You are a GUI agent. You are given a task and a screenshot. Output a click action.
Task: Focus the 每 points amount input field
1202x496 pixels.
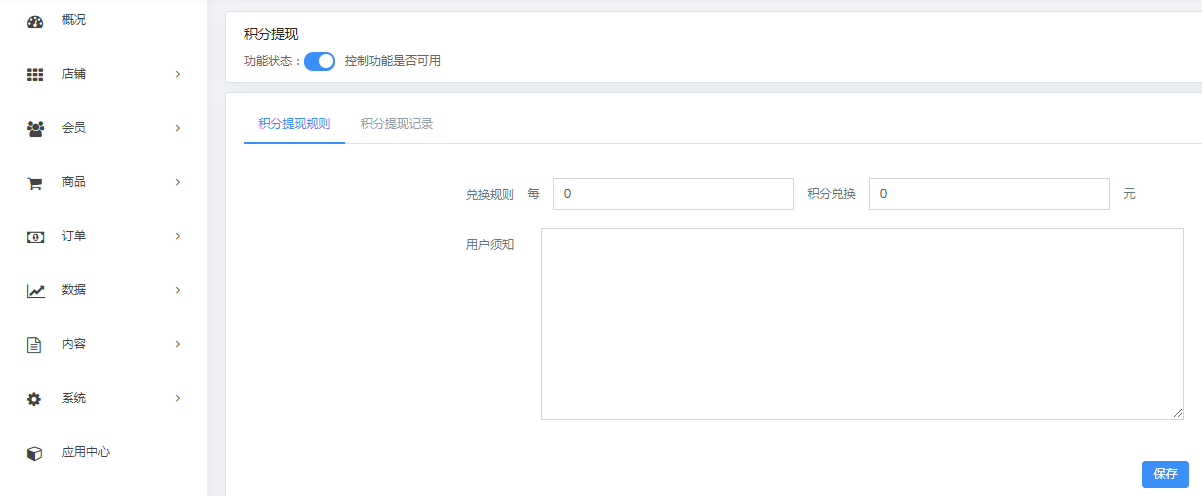[673, 194]
